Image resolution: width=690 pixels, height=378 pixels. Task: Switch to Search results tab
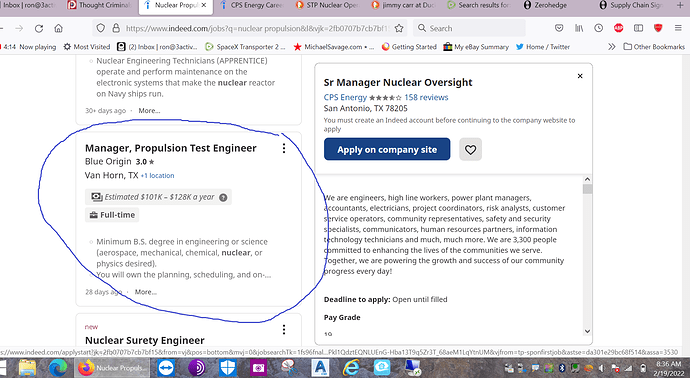click(x=479, y=5)
